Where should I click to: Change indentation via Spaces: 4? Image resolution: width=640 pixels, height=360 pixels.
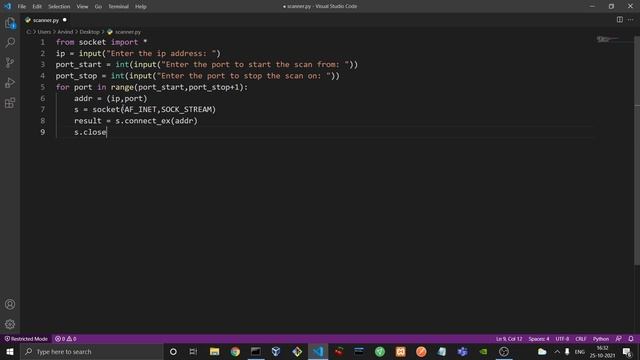[x=539, y=339]
